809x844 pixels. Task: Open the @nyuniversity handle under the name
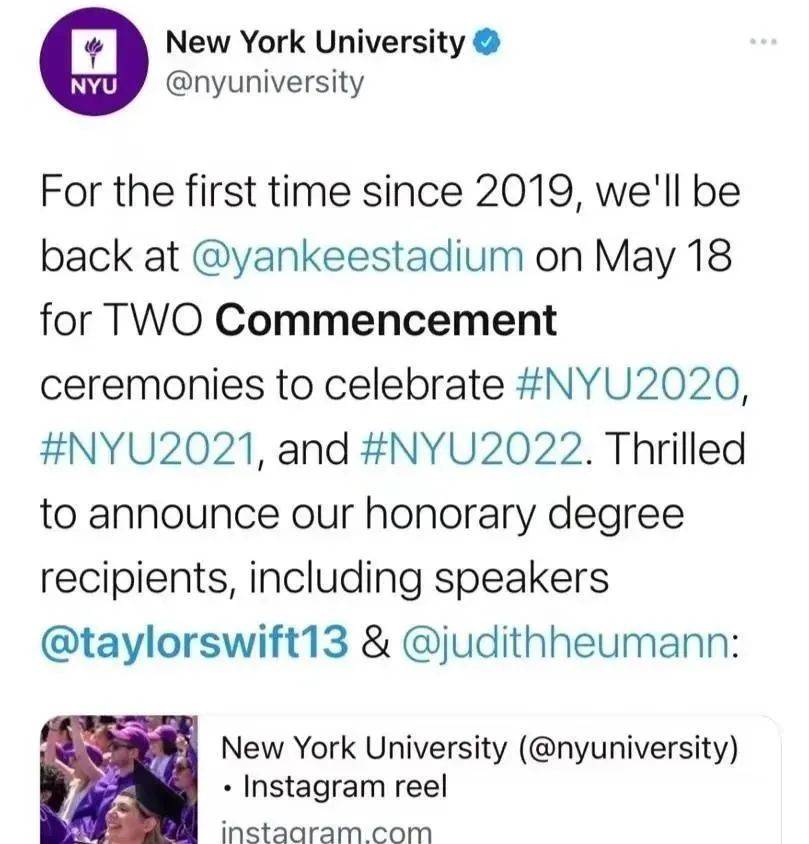(265, 83)
